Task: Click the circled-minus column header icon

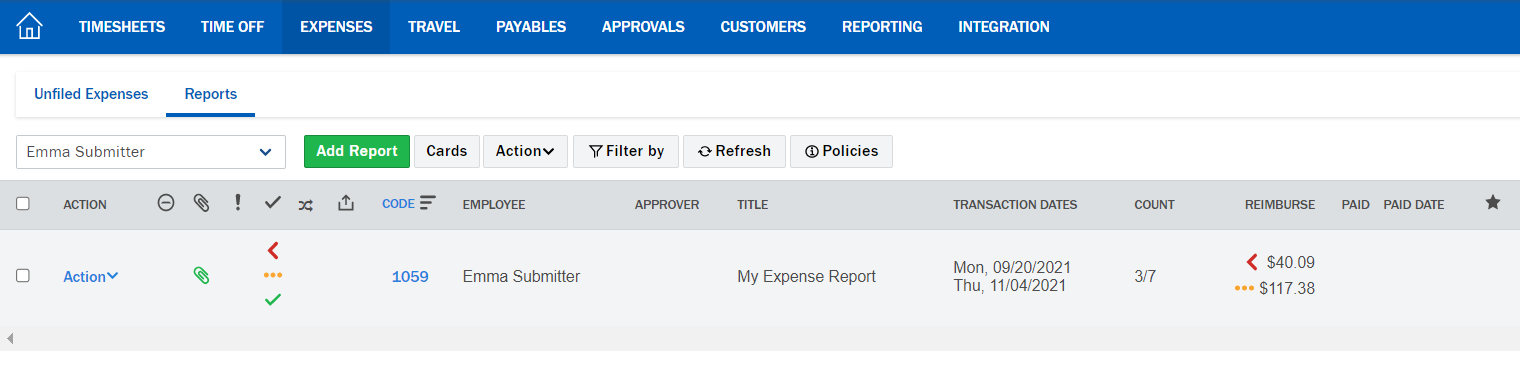Action: 166,203
